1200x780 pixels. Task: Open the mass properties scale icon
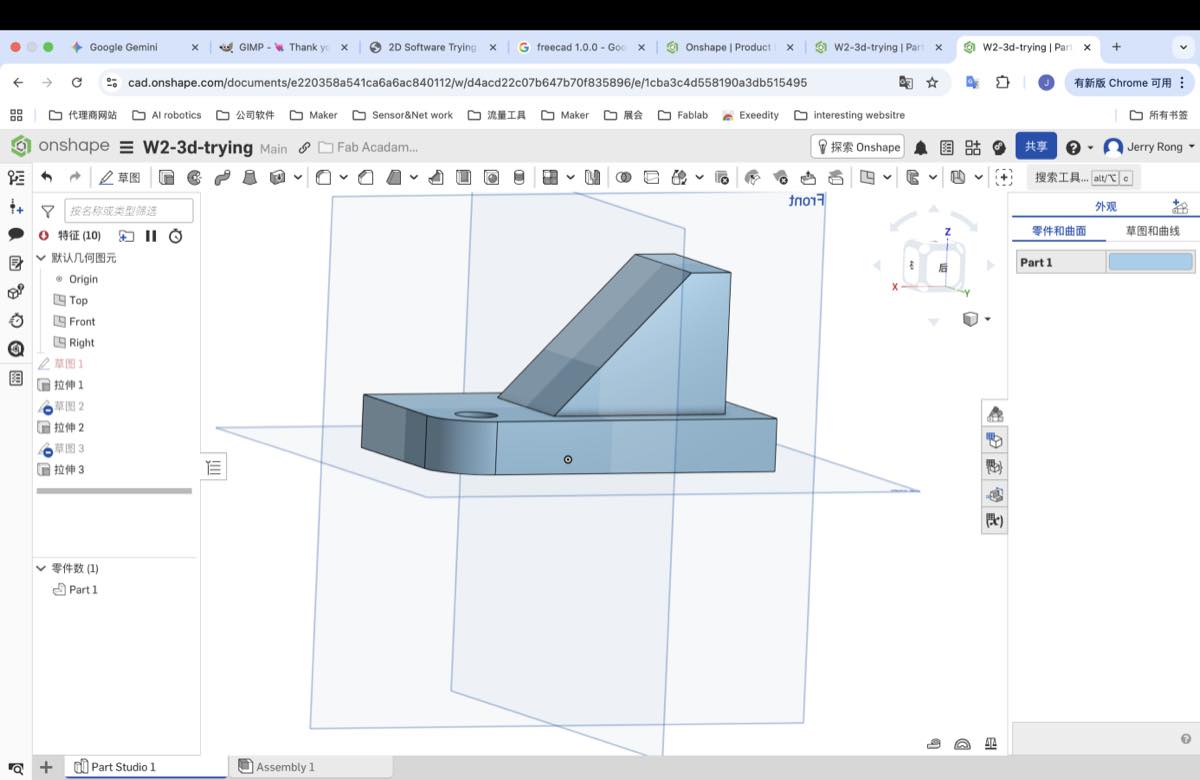pos(991,743)
